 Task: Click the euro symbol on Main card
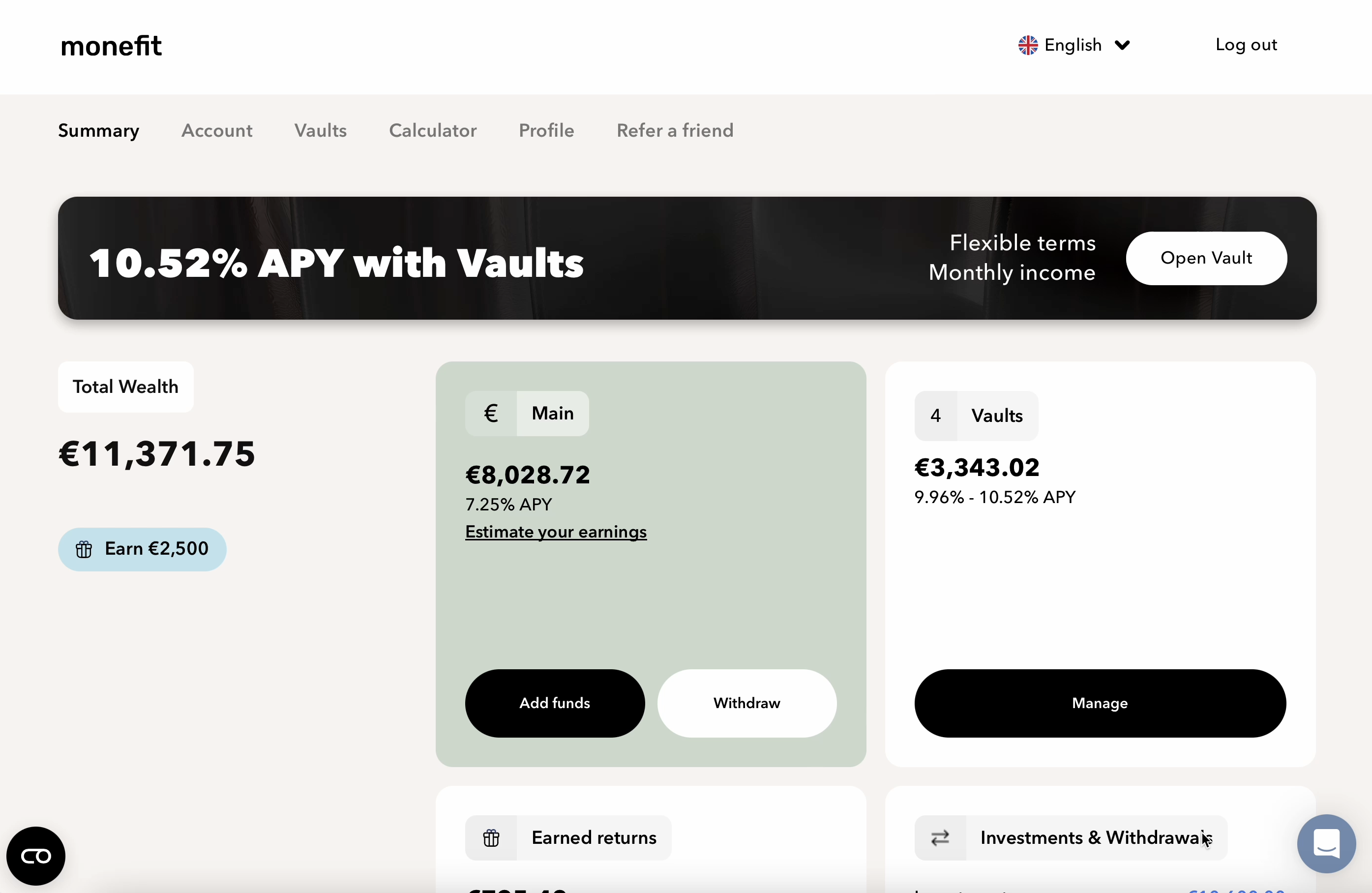coord(491,414)
